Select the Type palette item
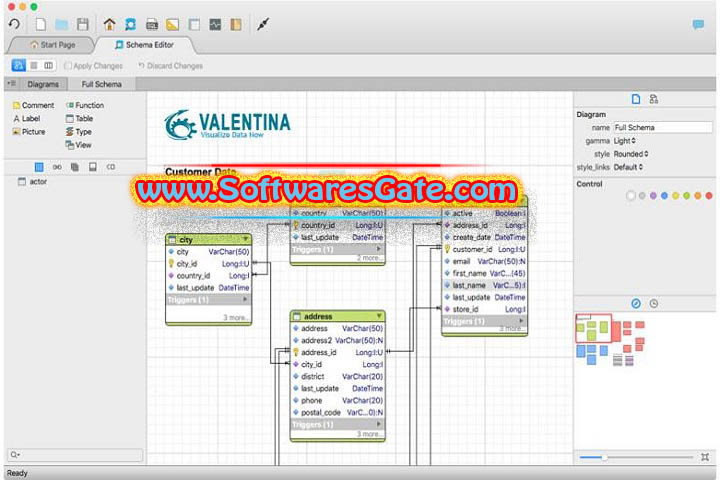The height and width of the screenshot is (480, 720). click(79, 132)
